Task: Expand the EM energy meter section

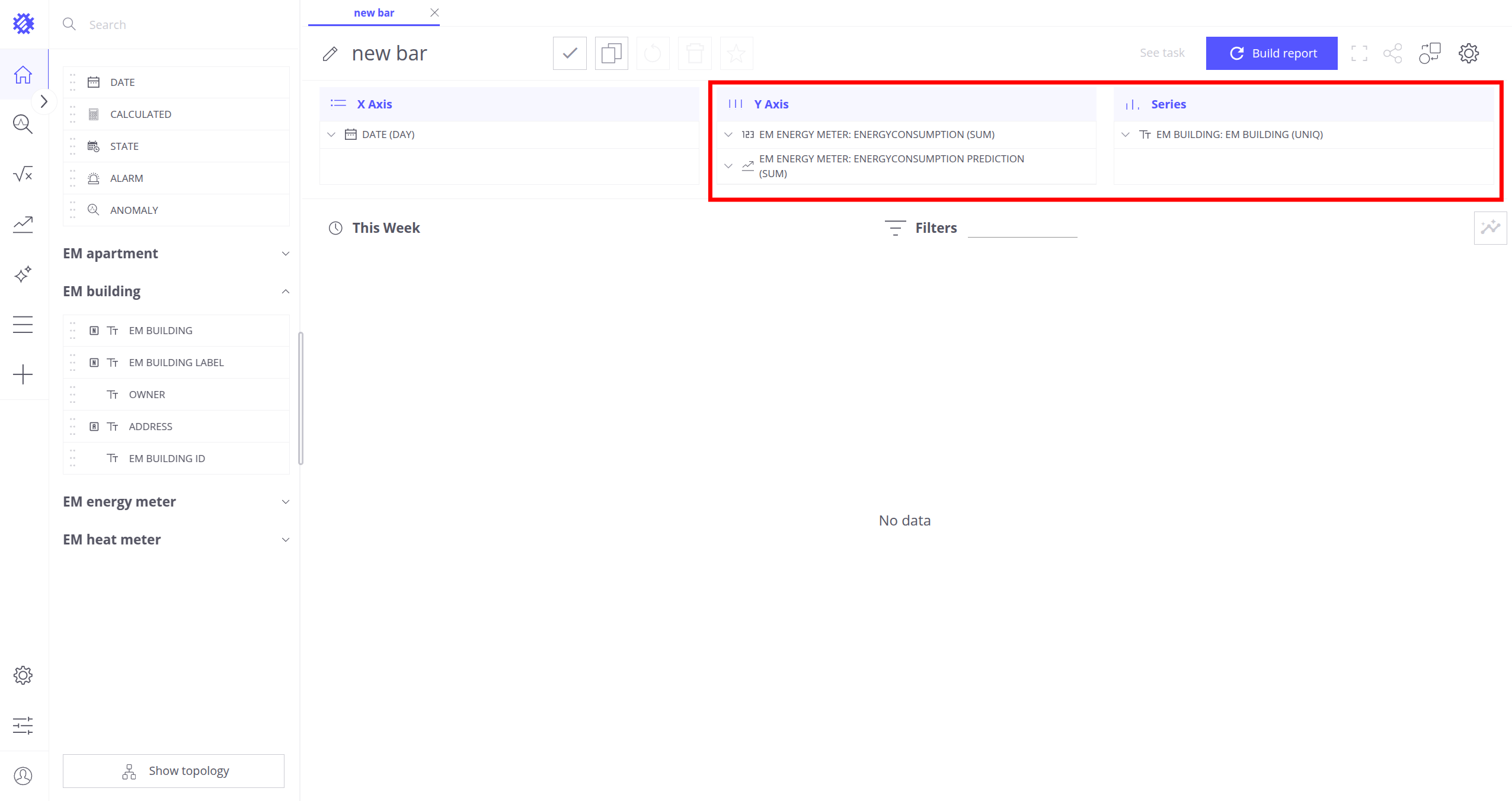Action: pos(285,502)
